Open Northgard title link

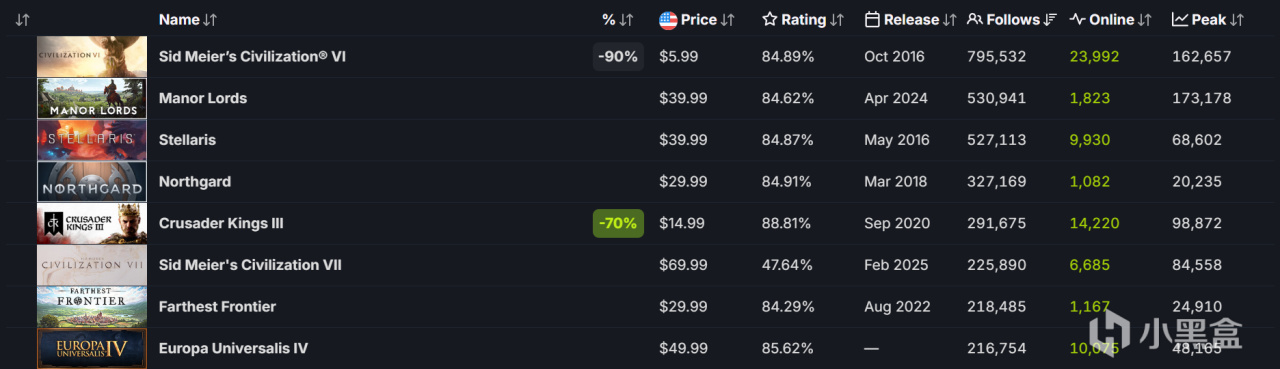[x=195, y=182]
